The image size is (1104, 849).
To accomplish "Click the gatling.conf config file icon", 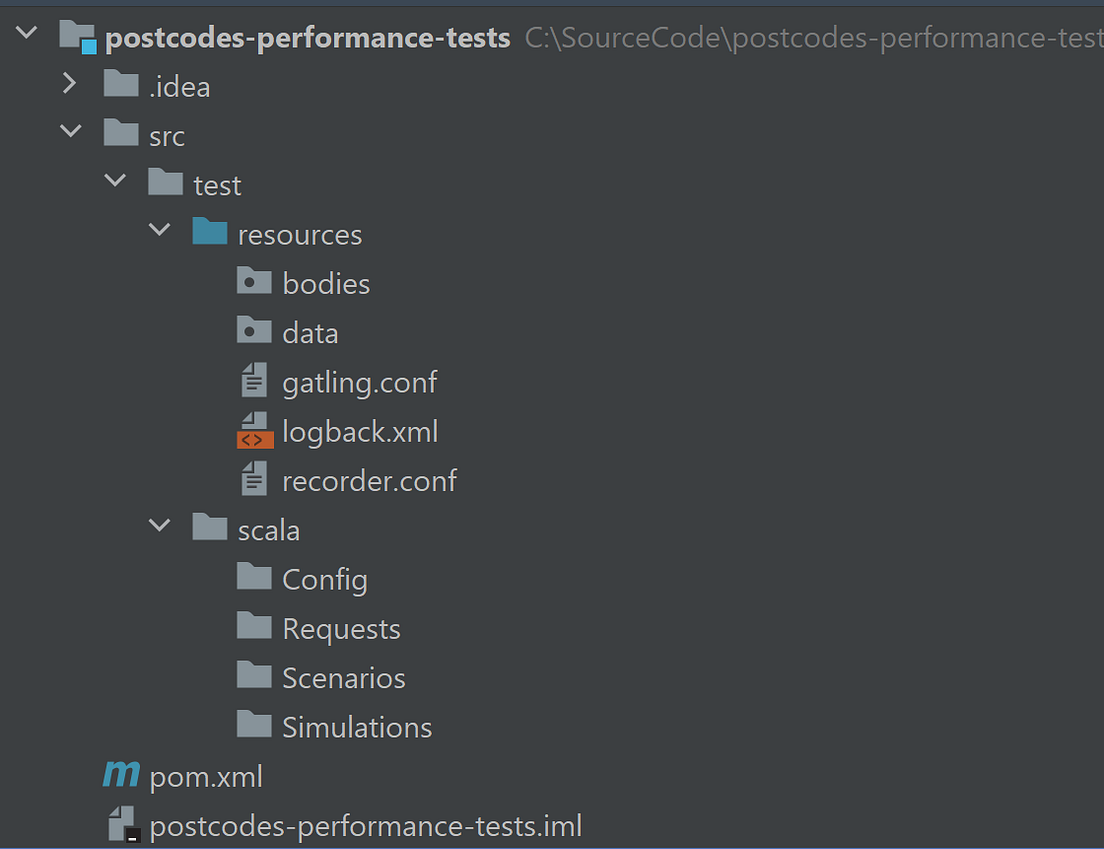I will (253, 381).
